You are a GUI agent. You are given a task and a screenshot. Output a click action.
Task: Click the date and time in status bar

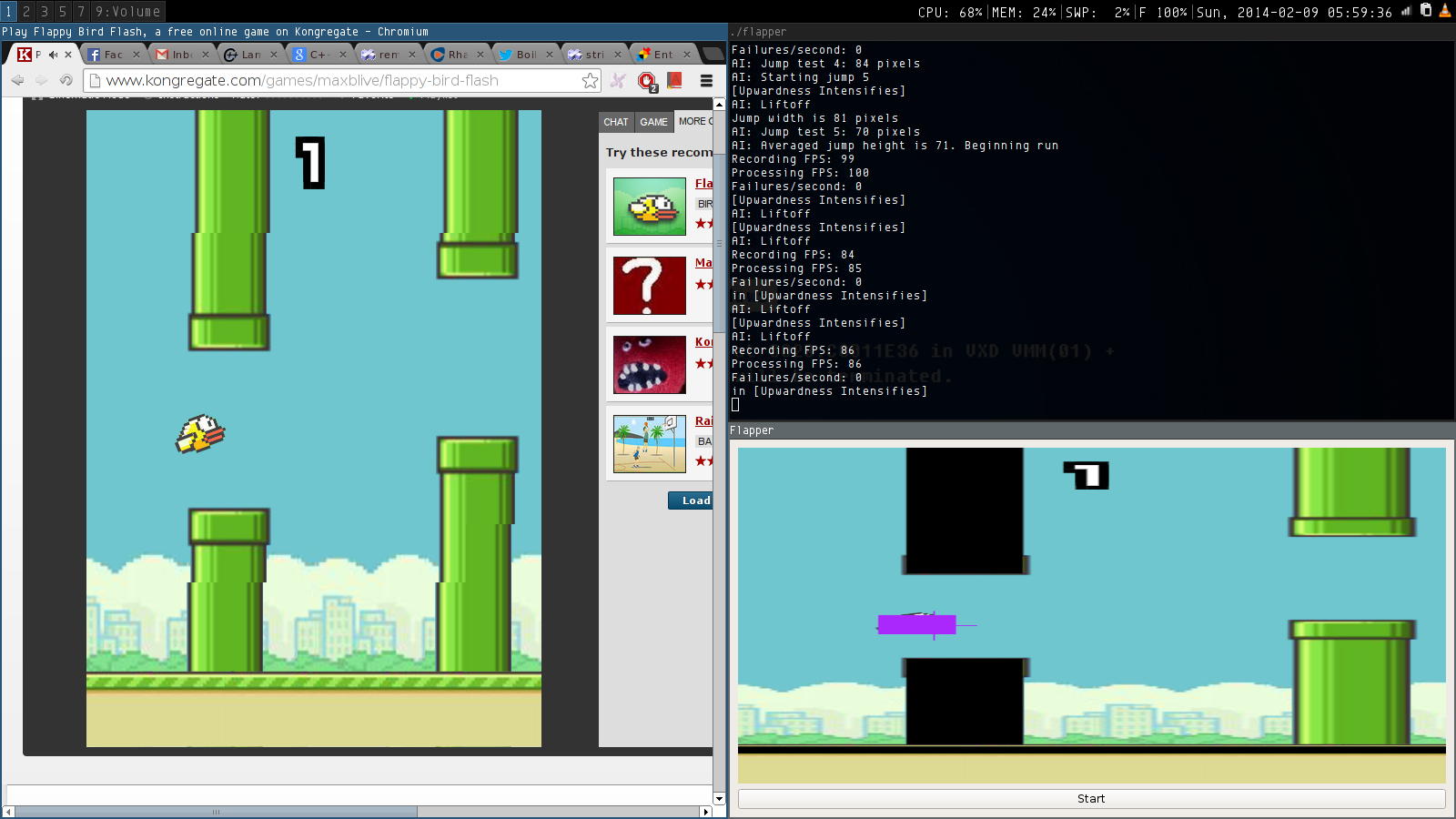pos(1295,12)
